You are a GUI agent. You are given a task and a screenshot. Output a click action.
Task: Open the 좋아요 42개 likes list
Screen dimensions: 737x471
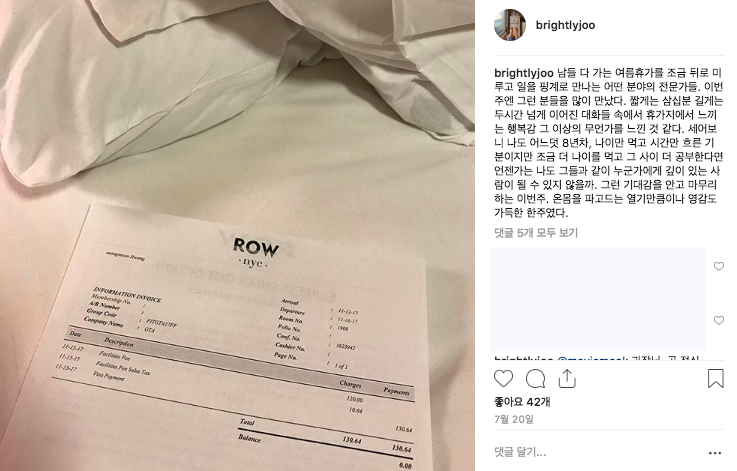522,401
